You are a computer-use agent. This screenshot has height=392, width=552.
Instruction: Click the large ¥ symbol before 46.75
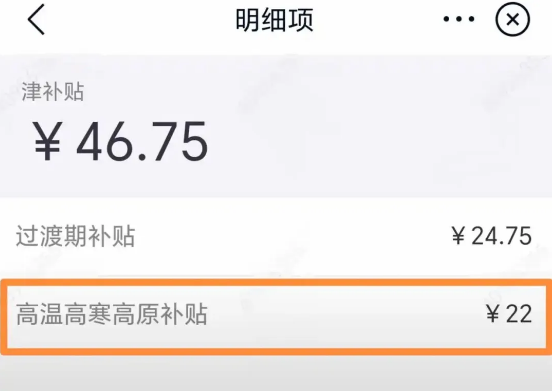pyautogui.click(x=48, y=141)
